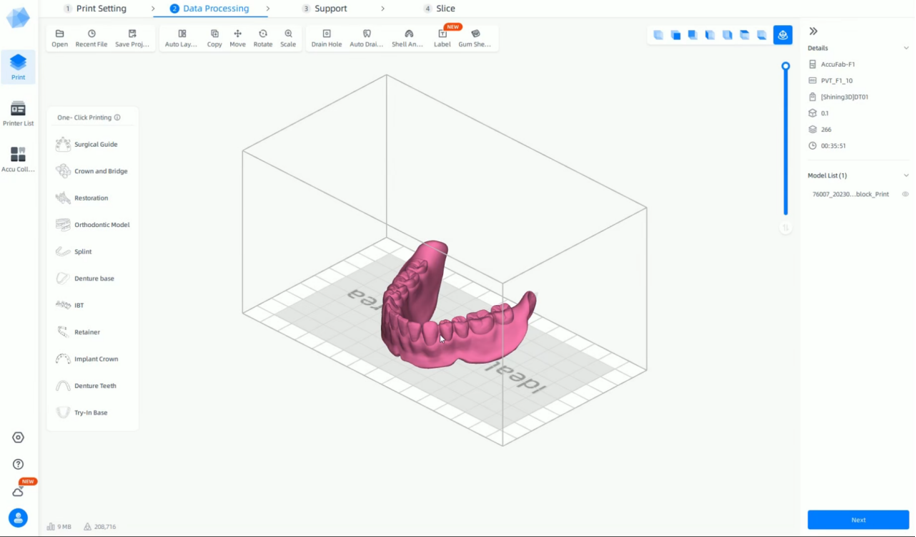Viewport: 916px width, 537px height.
Task: Click the Next button
Action: [x=858, y=520]
